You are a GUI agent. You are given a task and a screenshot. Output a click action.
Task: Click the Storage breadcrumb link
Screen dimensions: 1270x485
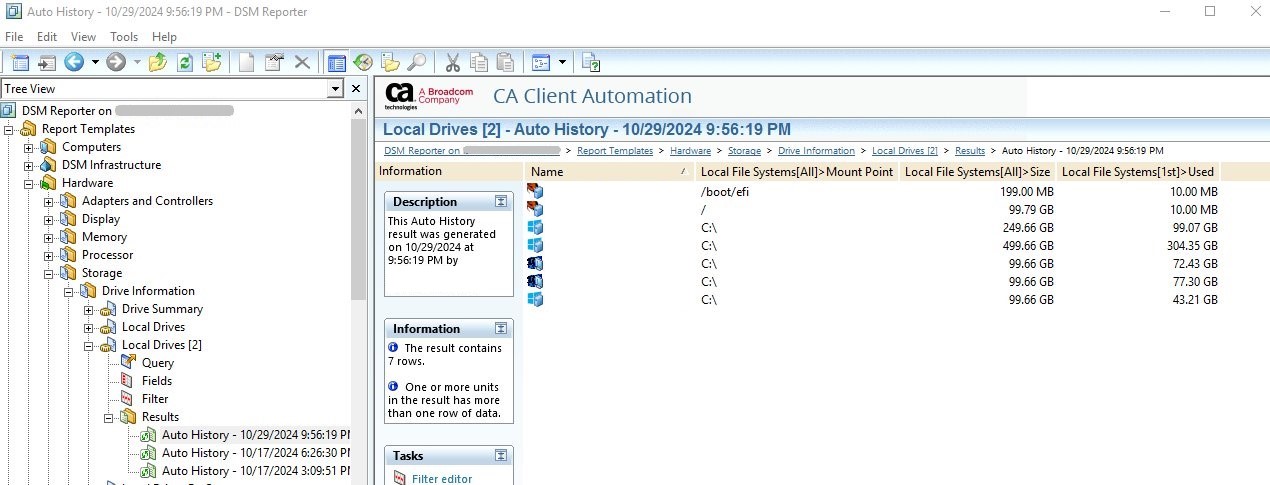(744, 151)
